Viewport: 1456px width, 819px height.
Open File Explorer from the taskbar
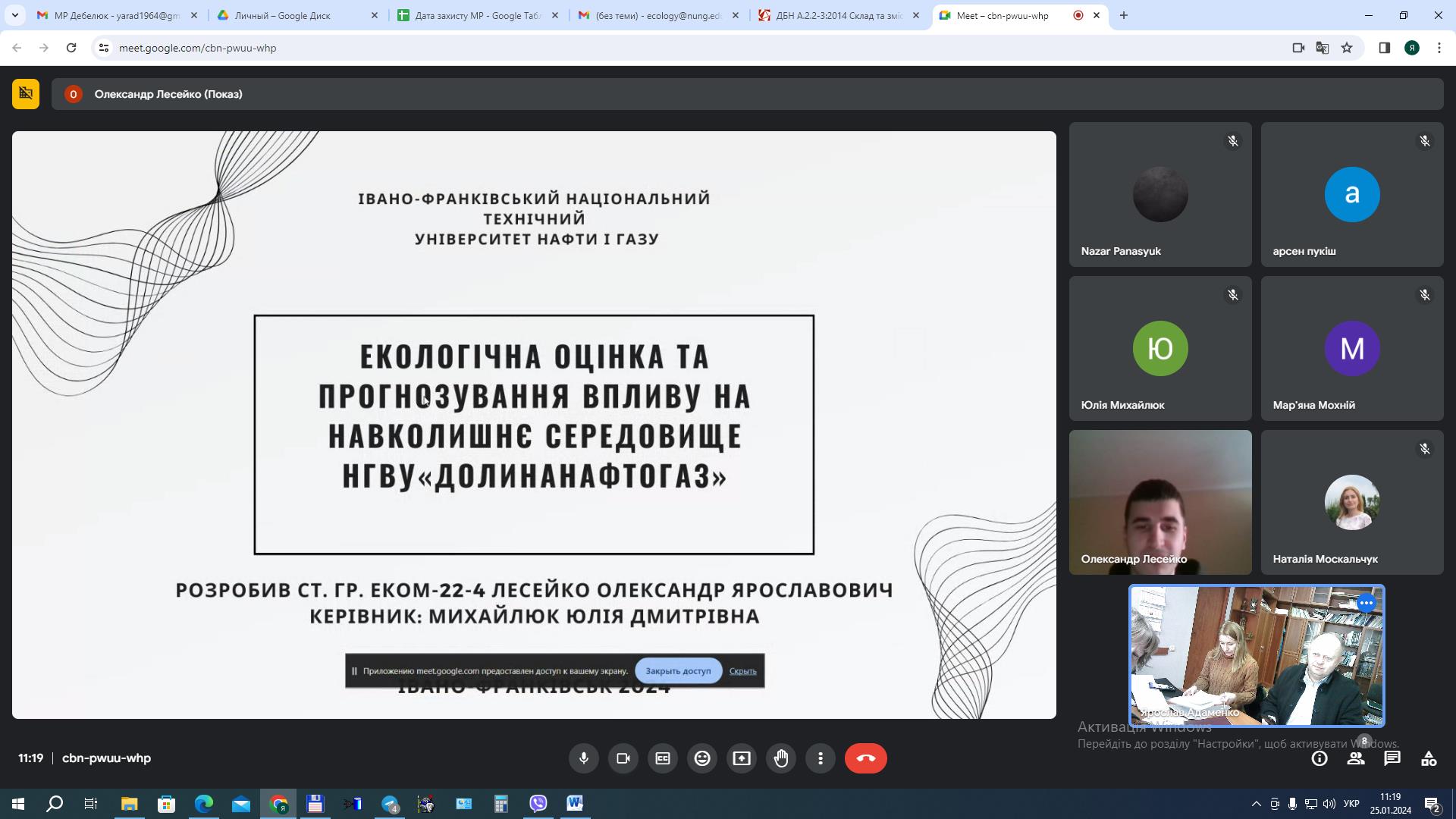(x=129, y=804)
